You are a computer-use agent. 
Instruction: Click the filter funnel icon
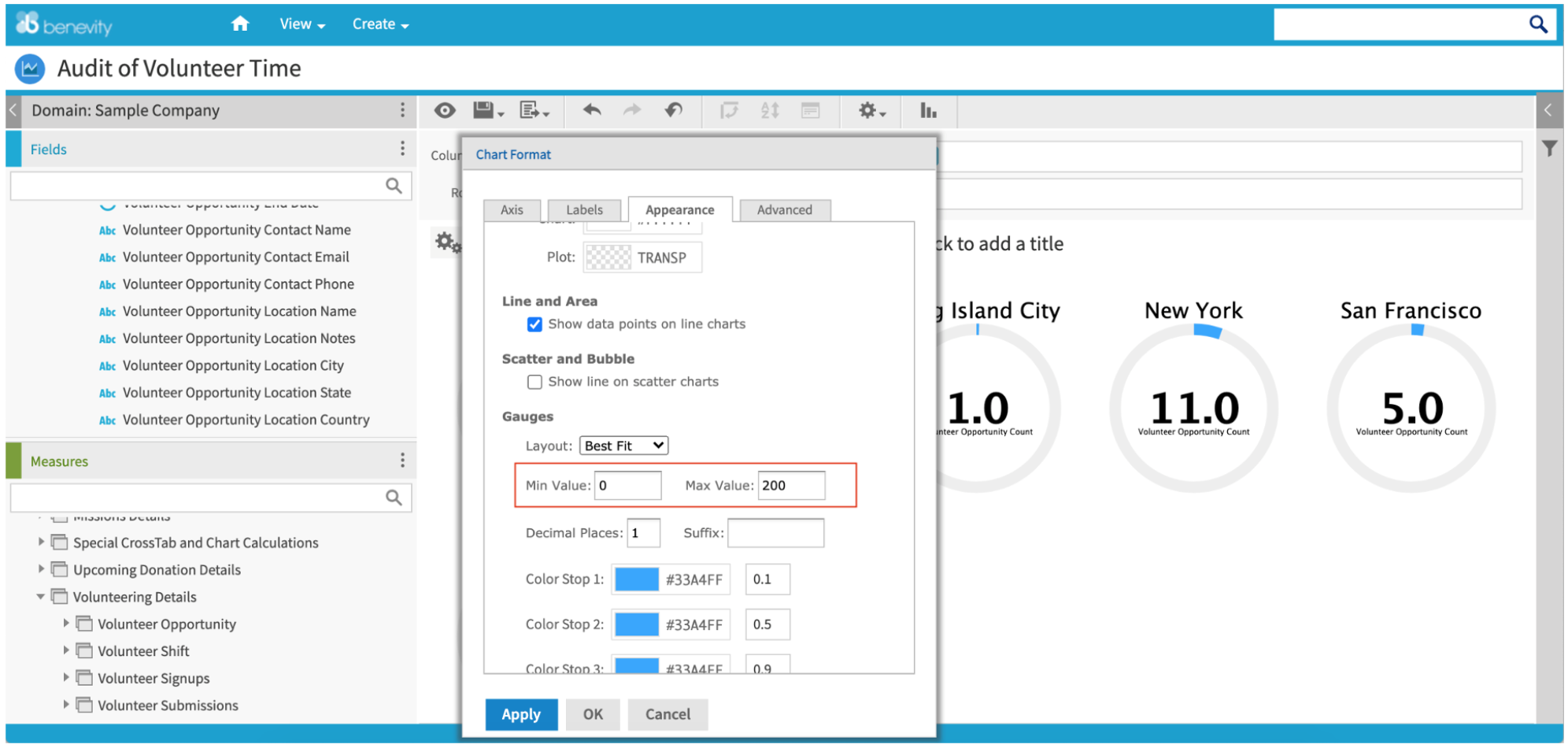(1549, 148)
